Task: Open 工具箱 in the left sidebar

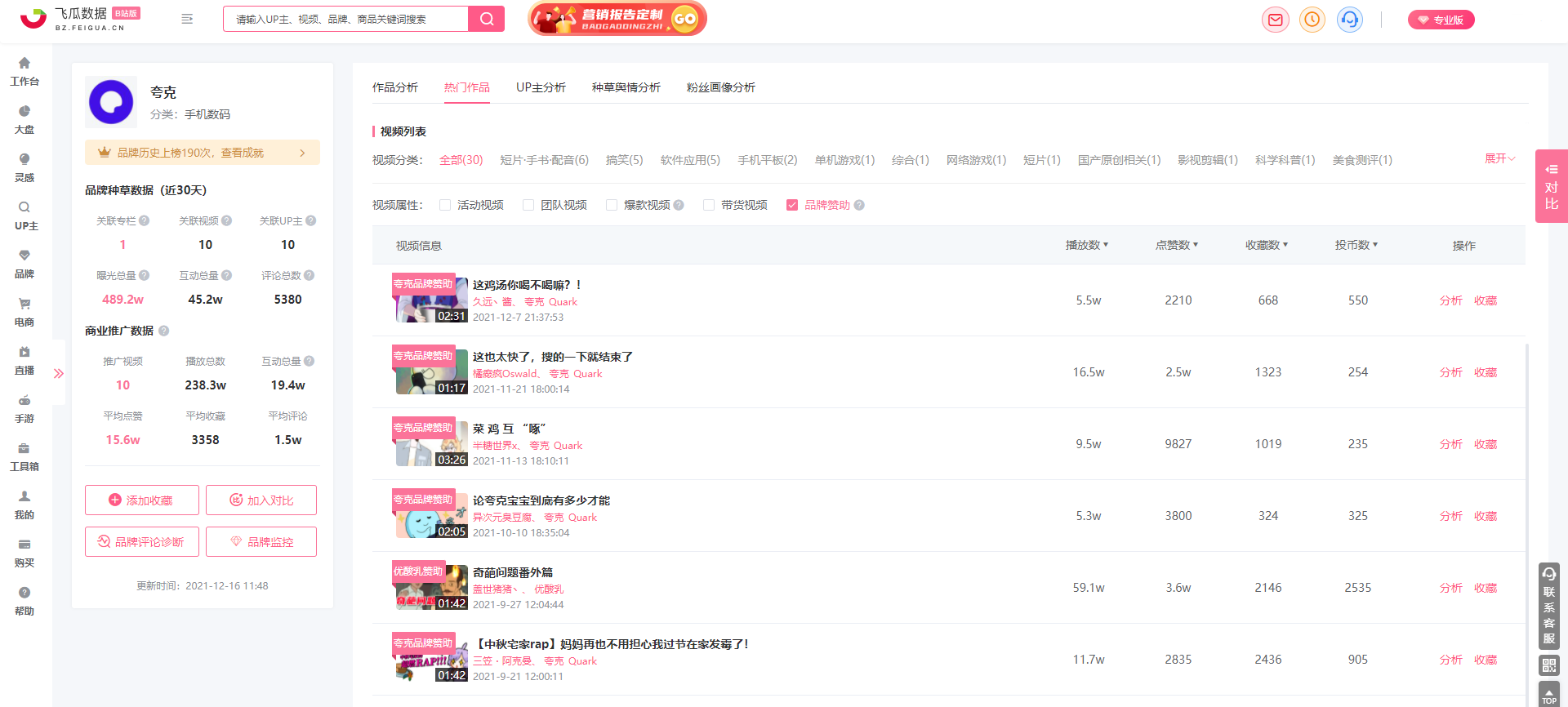Action: 24,456
